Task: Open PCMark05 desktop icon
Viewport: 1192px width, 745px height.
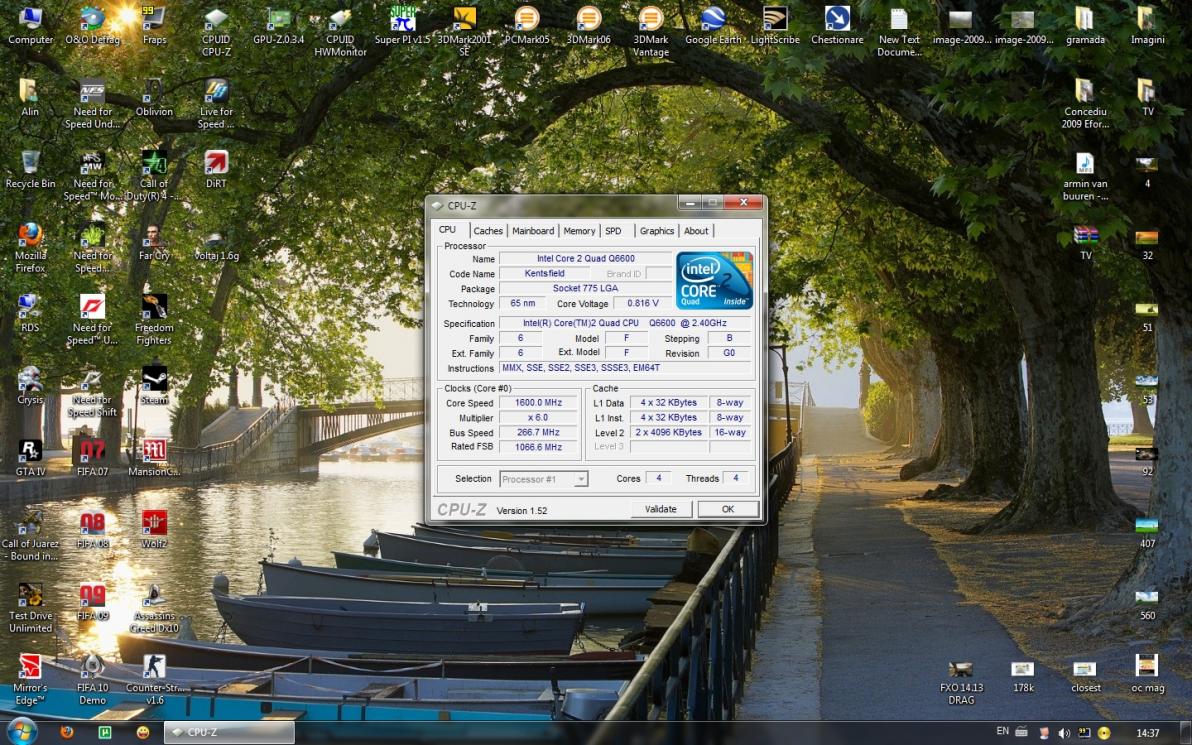Action: pos(526,25)
